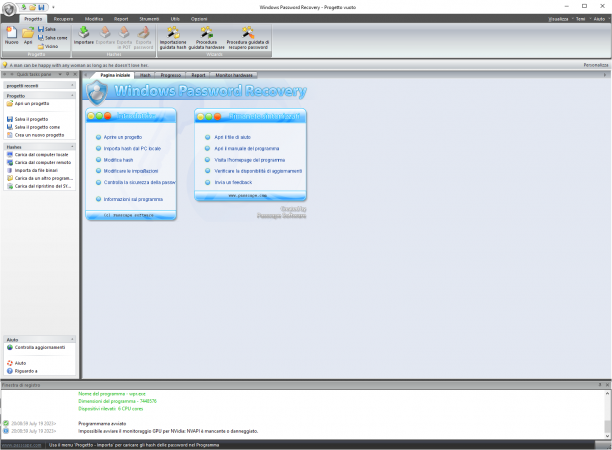Collapse the Progetto sidebar section
The image size is (612, 450).
point(72,96)
